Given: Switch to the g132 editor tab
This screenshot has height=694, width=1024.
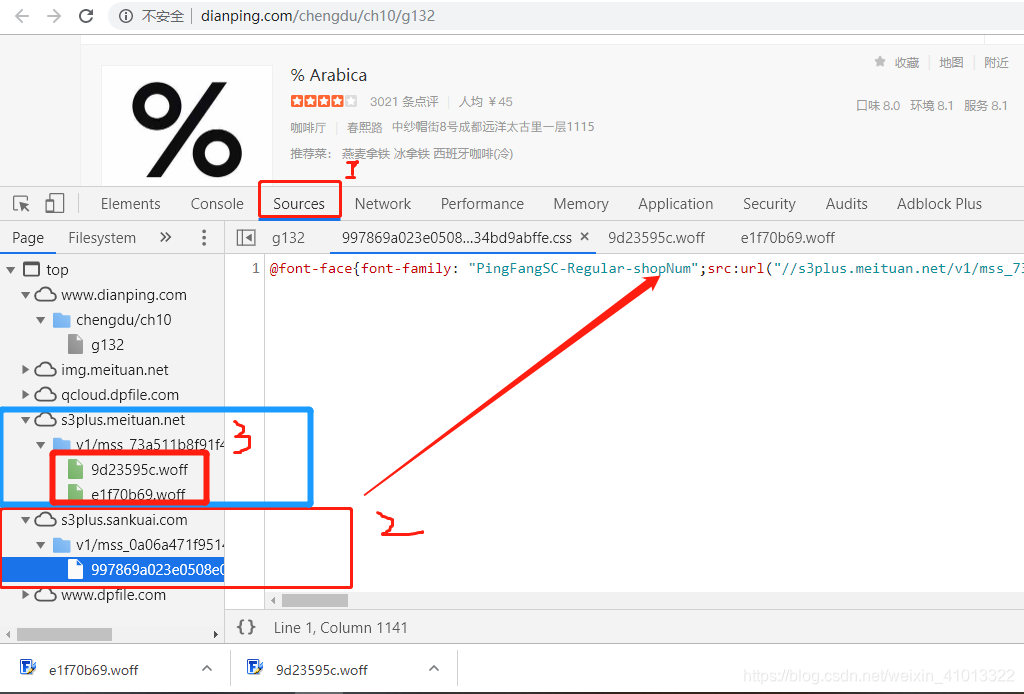Looking at the screenshot, I should (x=289, y=238).
